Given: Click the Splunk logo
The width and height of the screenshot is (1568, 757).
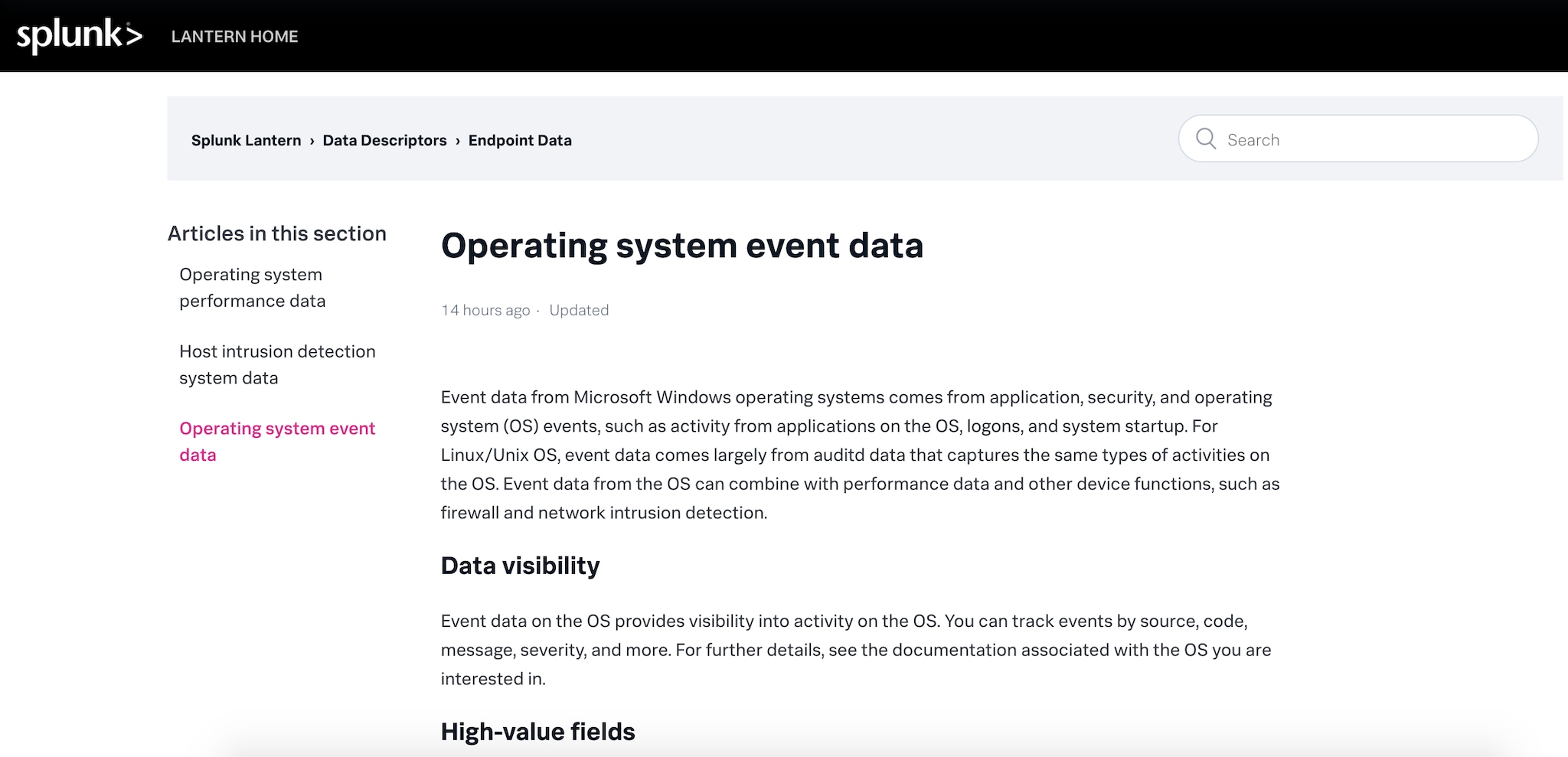Looking at the screenshot, I should (80, 35).
